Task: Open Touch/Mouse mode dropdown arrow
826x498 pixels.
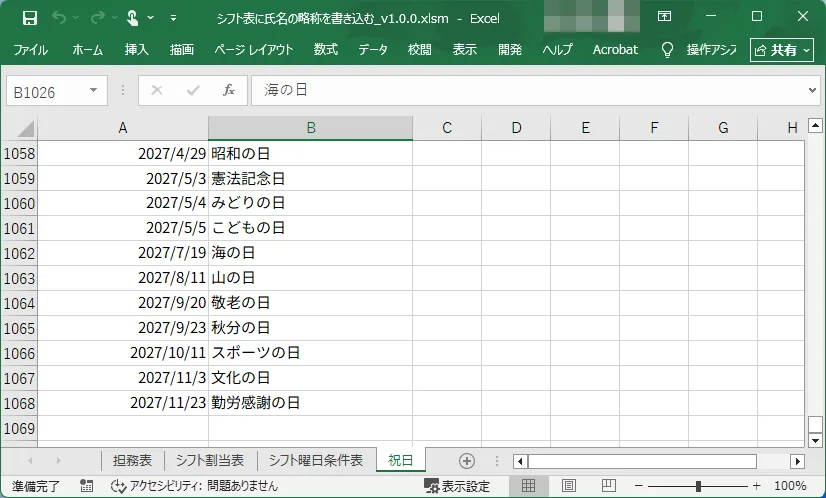Action: [x=151, y=18]
